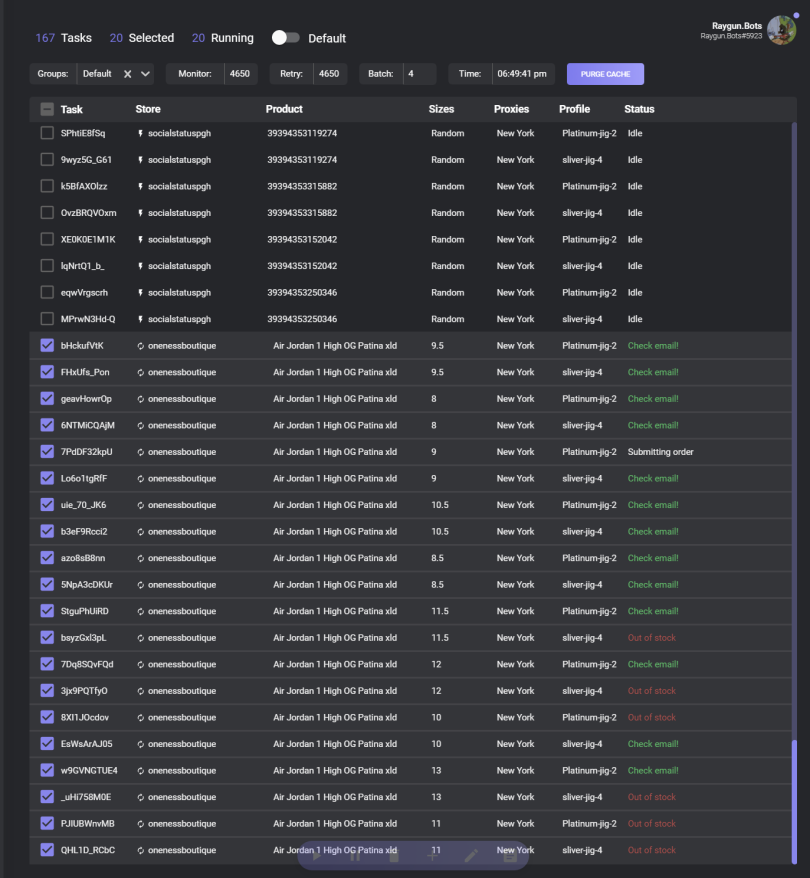Uncheck the geavHowrOp task checkbox
810x878 pixels.
click(47, 399)
